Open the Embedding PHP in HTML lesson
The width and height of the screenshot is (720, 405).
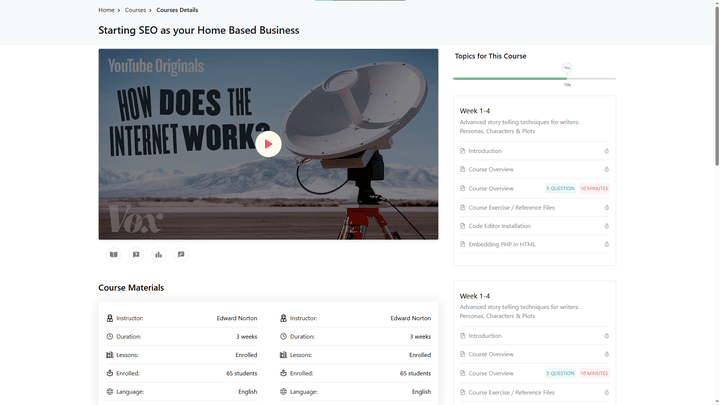502,244
